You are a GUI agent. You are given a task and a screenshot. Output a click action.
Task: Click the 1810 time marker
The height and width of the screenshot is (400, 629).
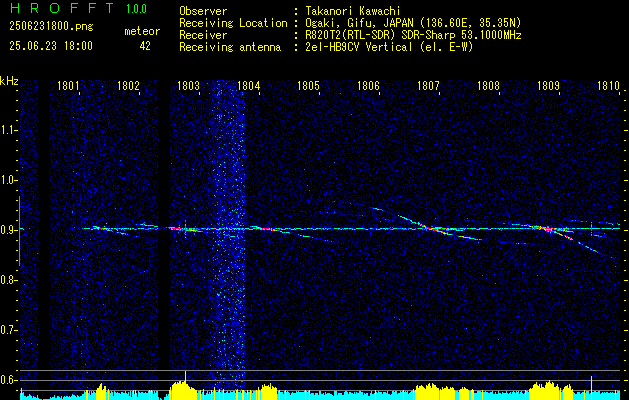(608, 85)
